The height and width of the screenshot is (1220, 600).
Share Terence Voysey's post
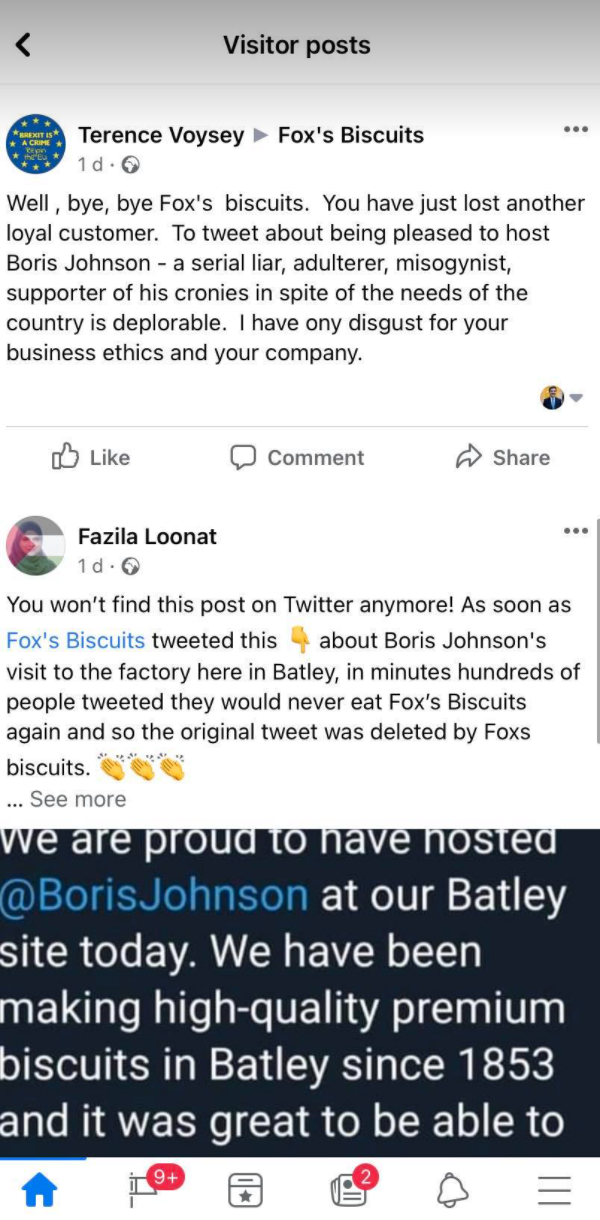[x=502, y=457]
